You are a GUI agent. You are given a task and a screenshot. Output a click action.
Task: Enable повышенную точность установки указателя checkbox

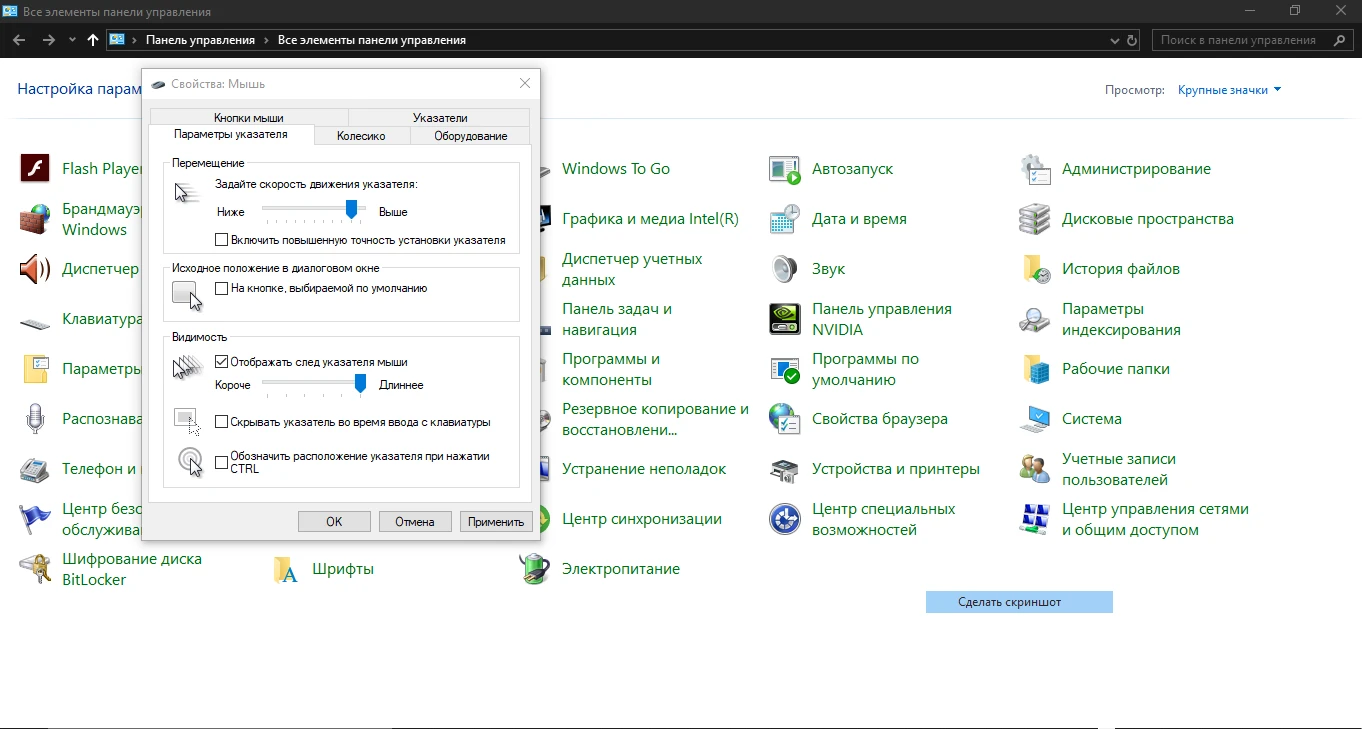coord(222,240)
